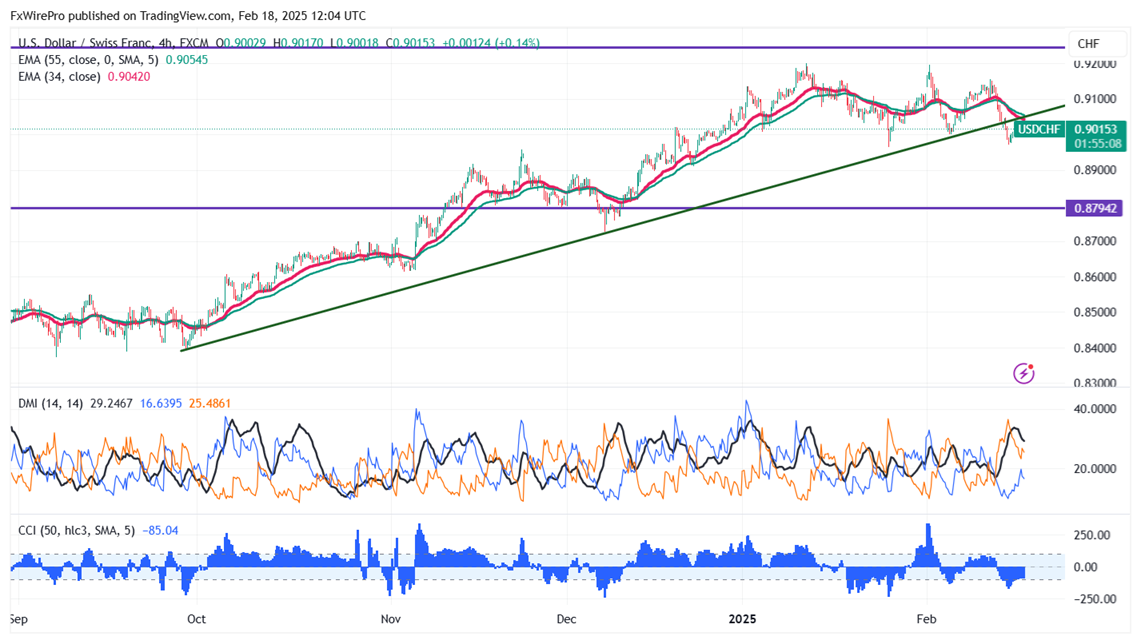Click the 250.00 CCI axis label
1134x634 pixels.
[x=1092, y=536]
